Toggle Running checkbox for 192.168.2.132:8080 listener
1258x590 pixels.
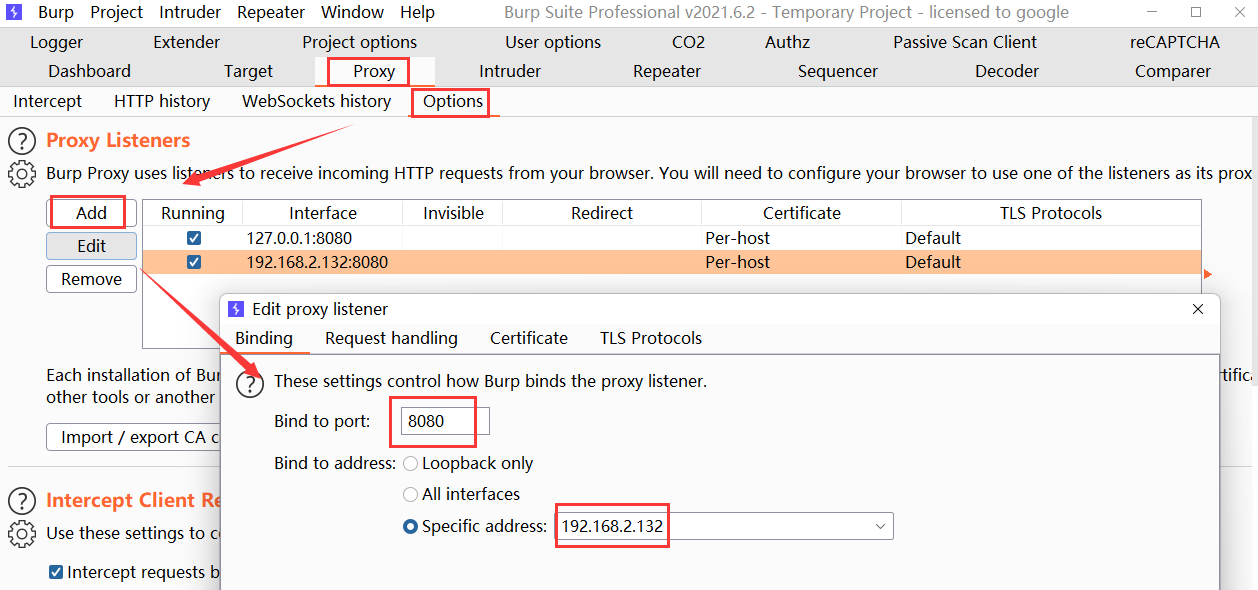coord(194,262)
